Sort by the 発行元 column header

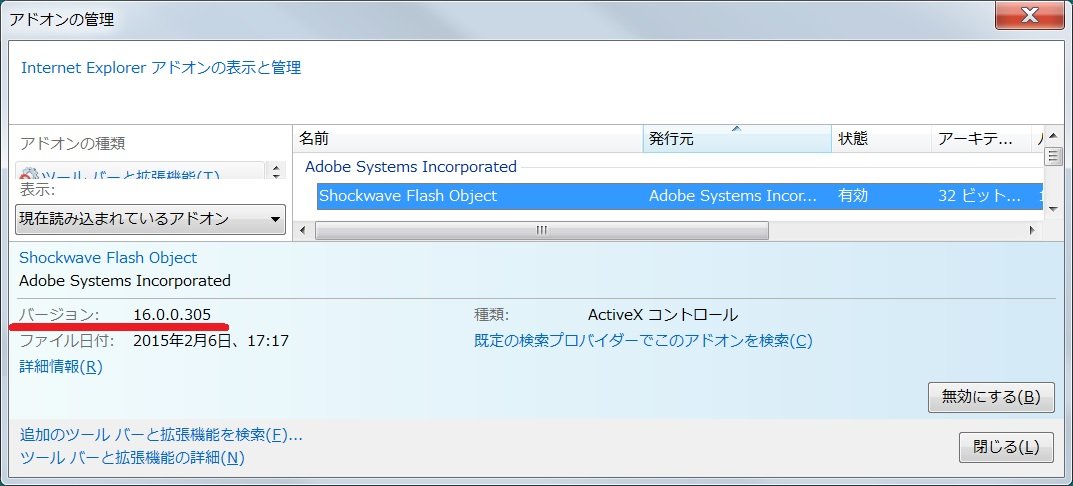(737, 138)
